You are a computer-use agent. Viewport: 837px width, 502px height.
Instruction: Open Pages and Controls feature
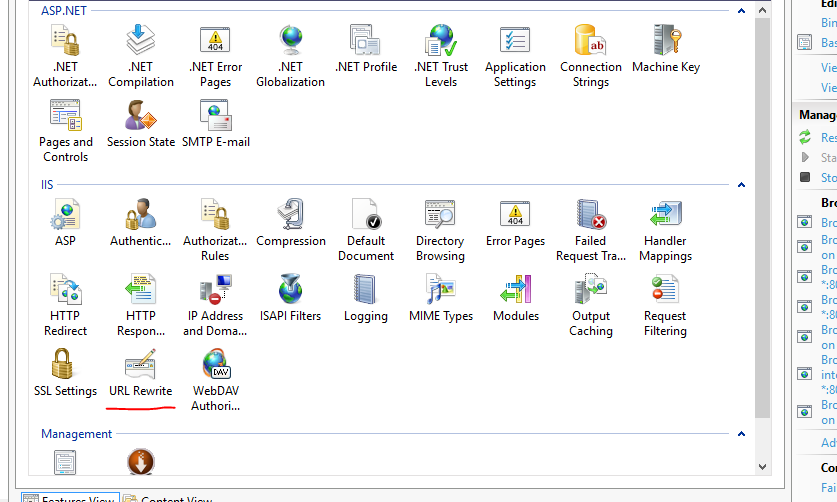[65, 131]
